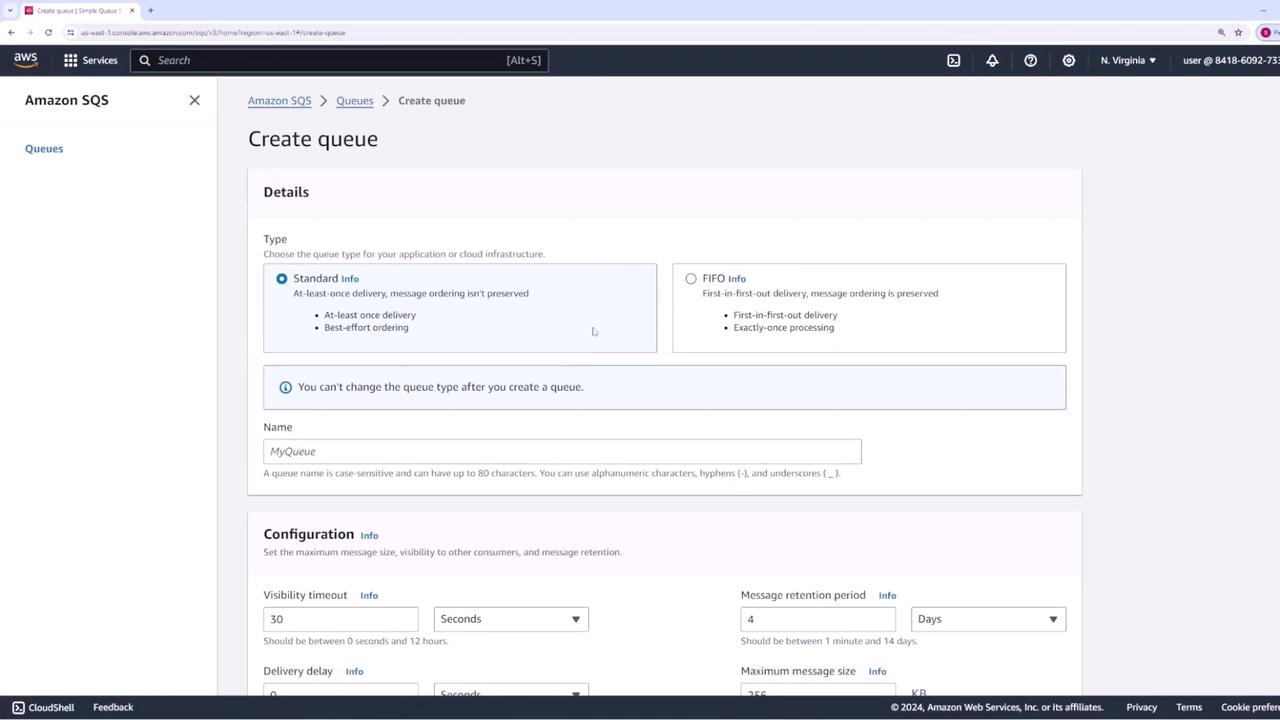Open Info link for Maximum message size

click(877, 671)
